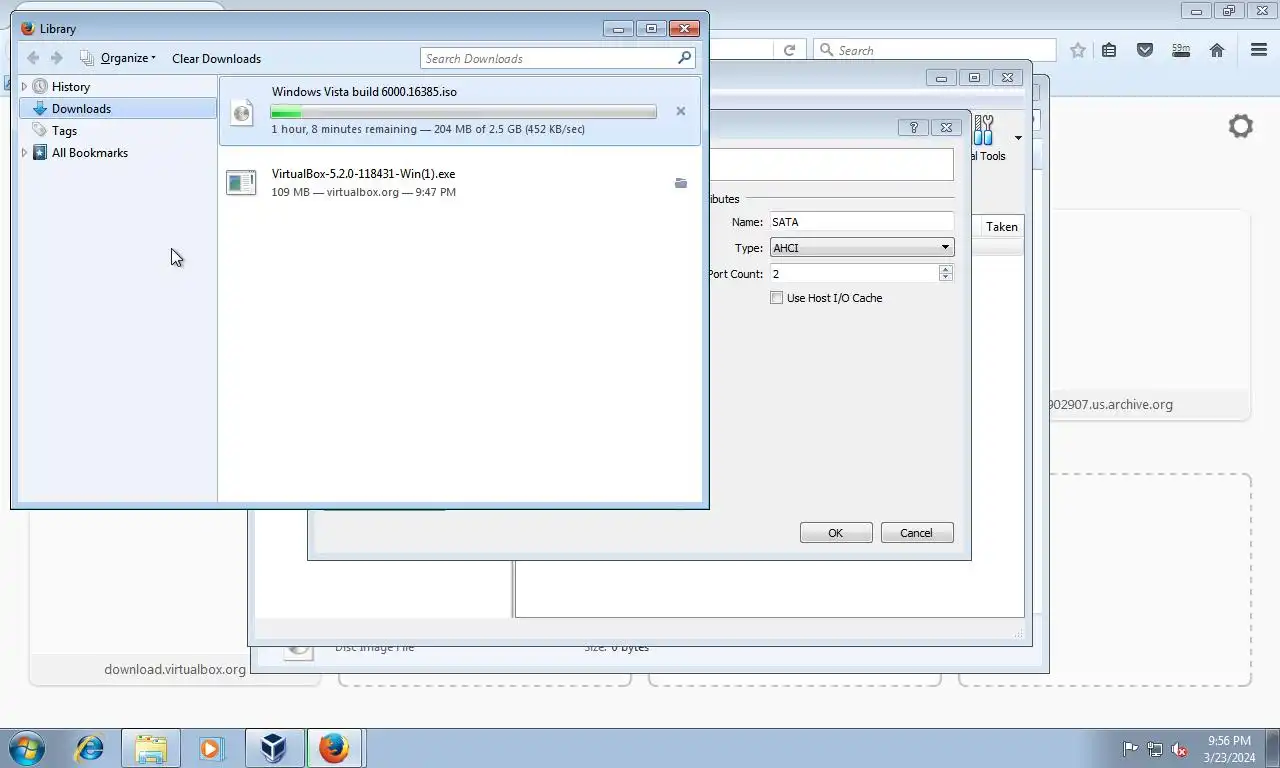Click OK in VirtualBox settings dialog

pos(836,533)
